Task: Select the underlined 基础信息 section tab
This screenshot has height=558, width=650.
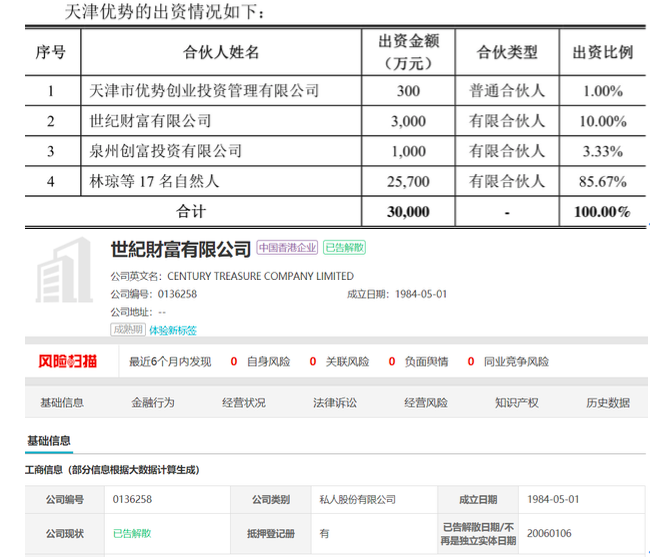Action: pos(49,441)
